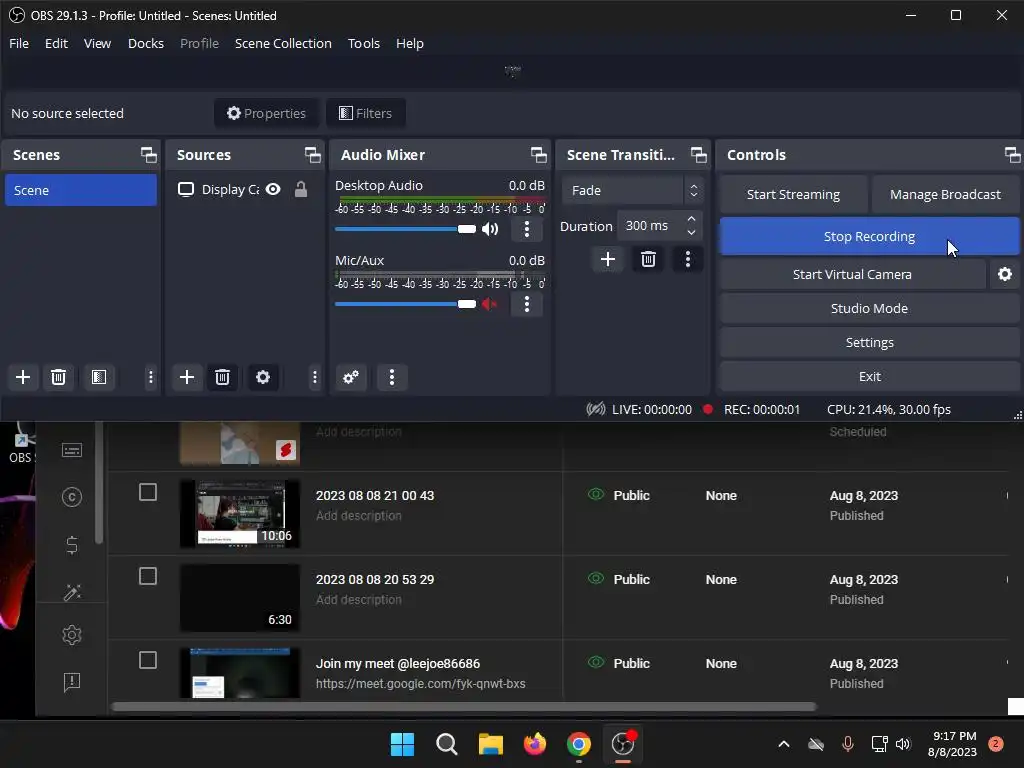Undock the Controls panel
This screenshot has height=768, width=1024.
[x=1012, y=155]
